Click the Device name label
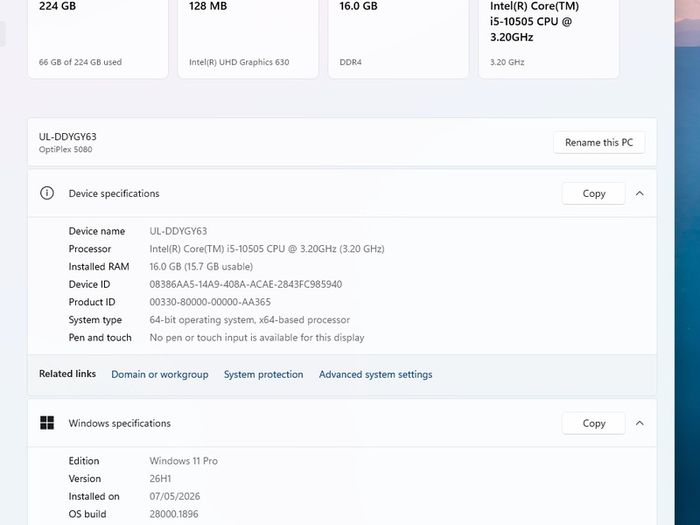The height and width of the screenshot is (525, 700). coord(97,231)
